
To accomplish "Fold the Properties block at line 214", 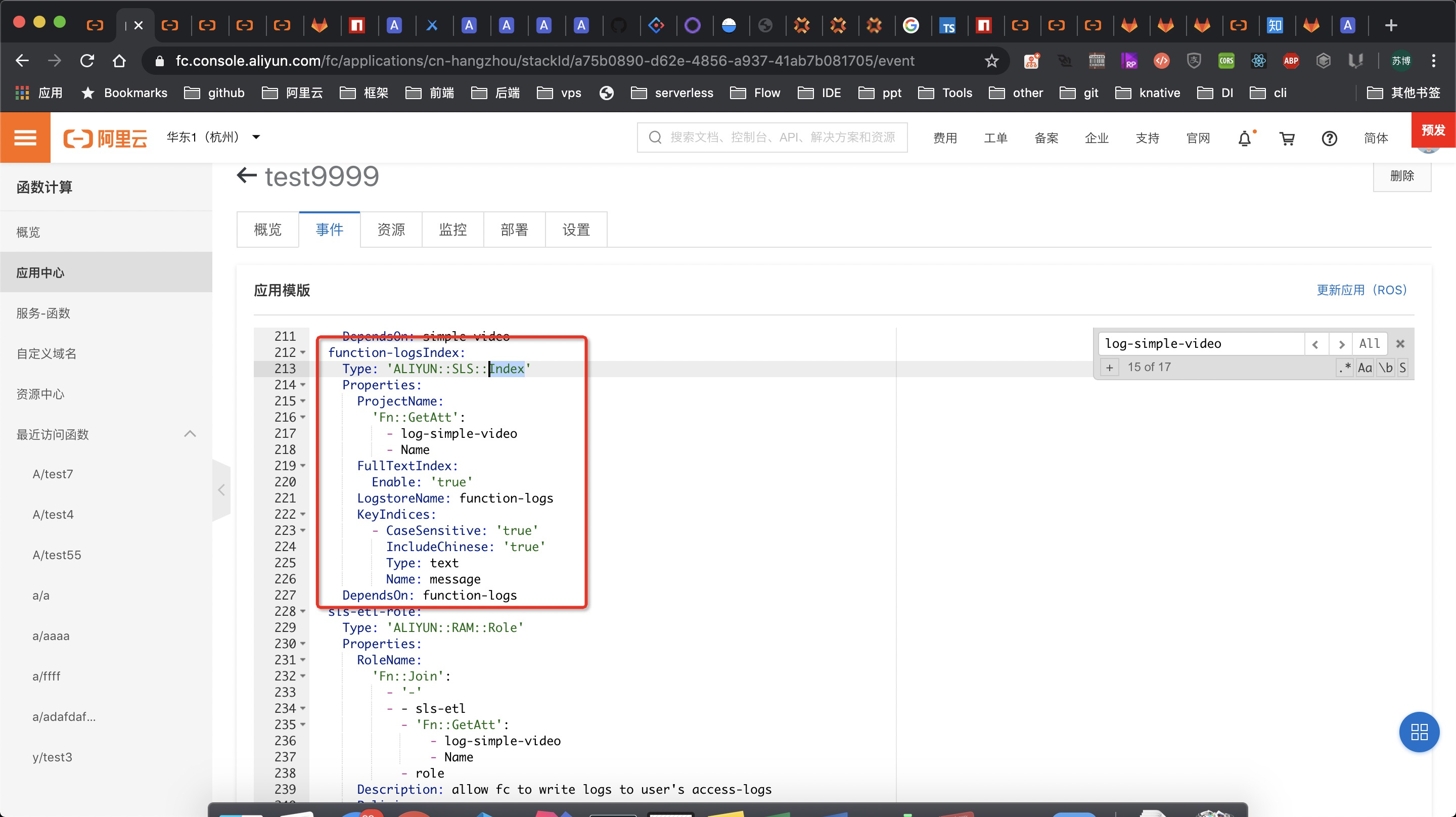I will pos(303,385).
